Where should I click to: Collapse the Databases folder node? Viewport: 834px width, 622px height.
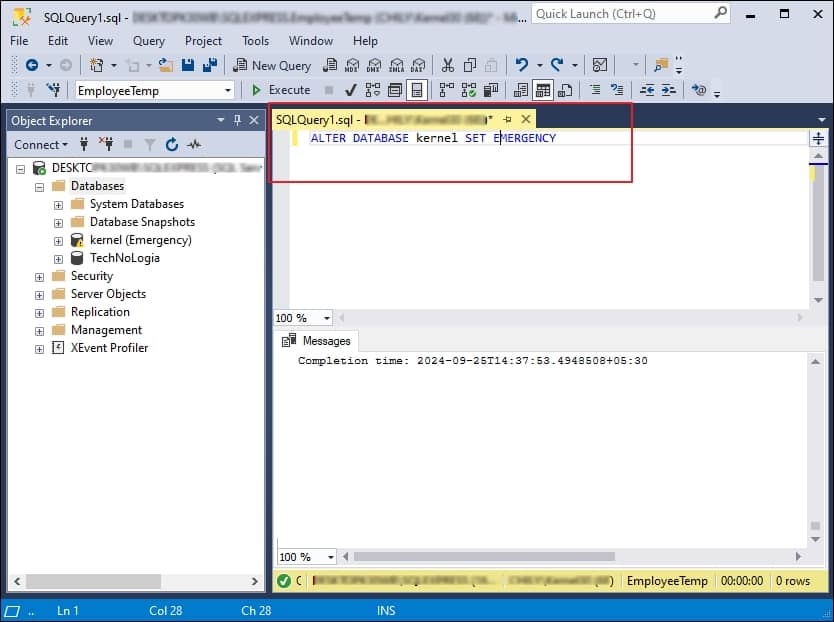tap(39, 187)
